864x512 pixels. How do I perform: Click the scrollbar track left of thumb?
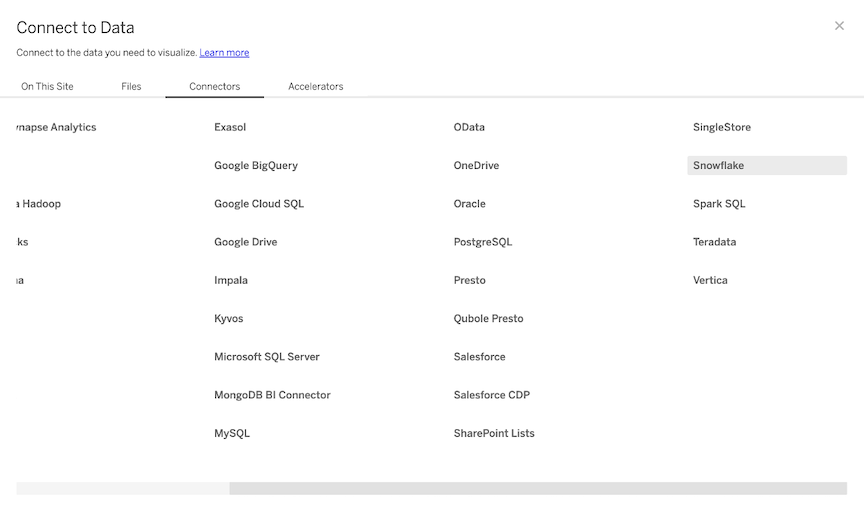tap(122, 489)
